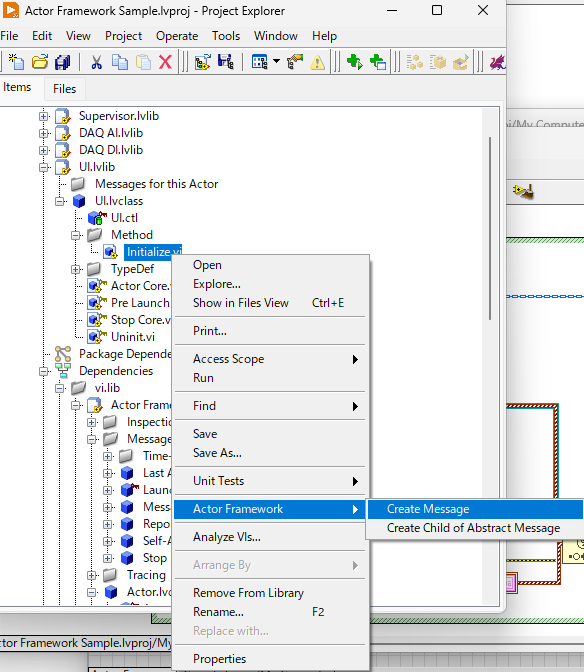Click the Uninit.vi file icon
The height and width of the screenshot is (672, 584).
pos(97,337)
